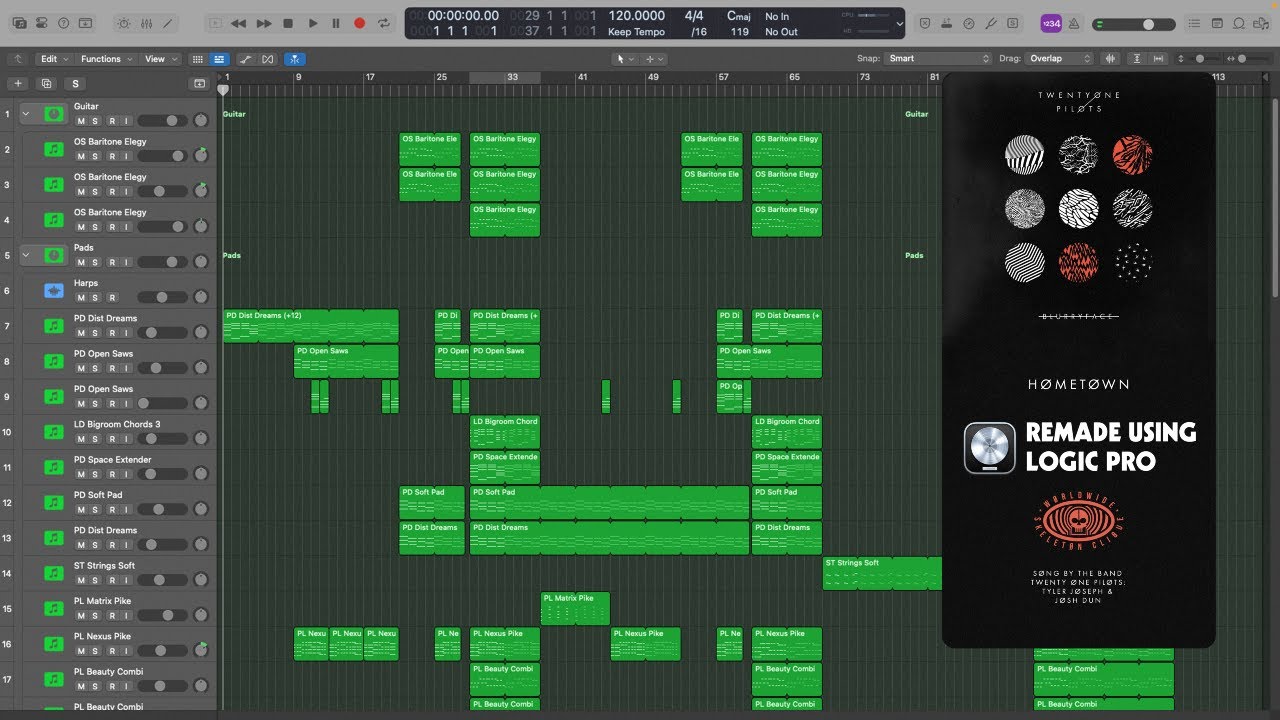The width and height of the screenshot is (1280, 720).
Task: Open the Library panel icon
Action: coord(20,23)
